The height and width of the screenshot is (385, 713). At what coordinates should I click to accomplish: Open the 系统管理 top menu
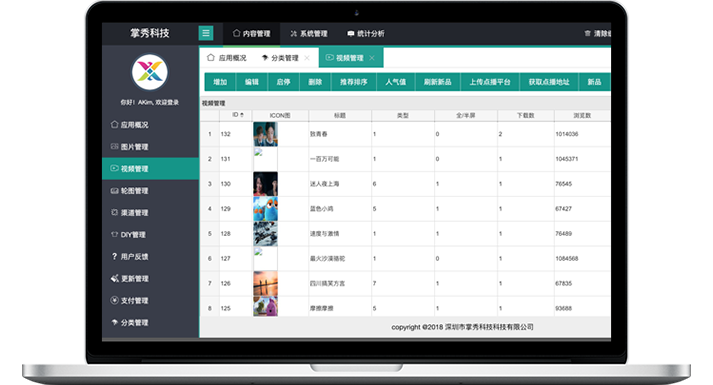pos(309,33)
